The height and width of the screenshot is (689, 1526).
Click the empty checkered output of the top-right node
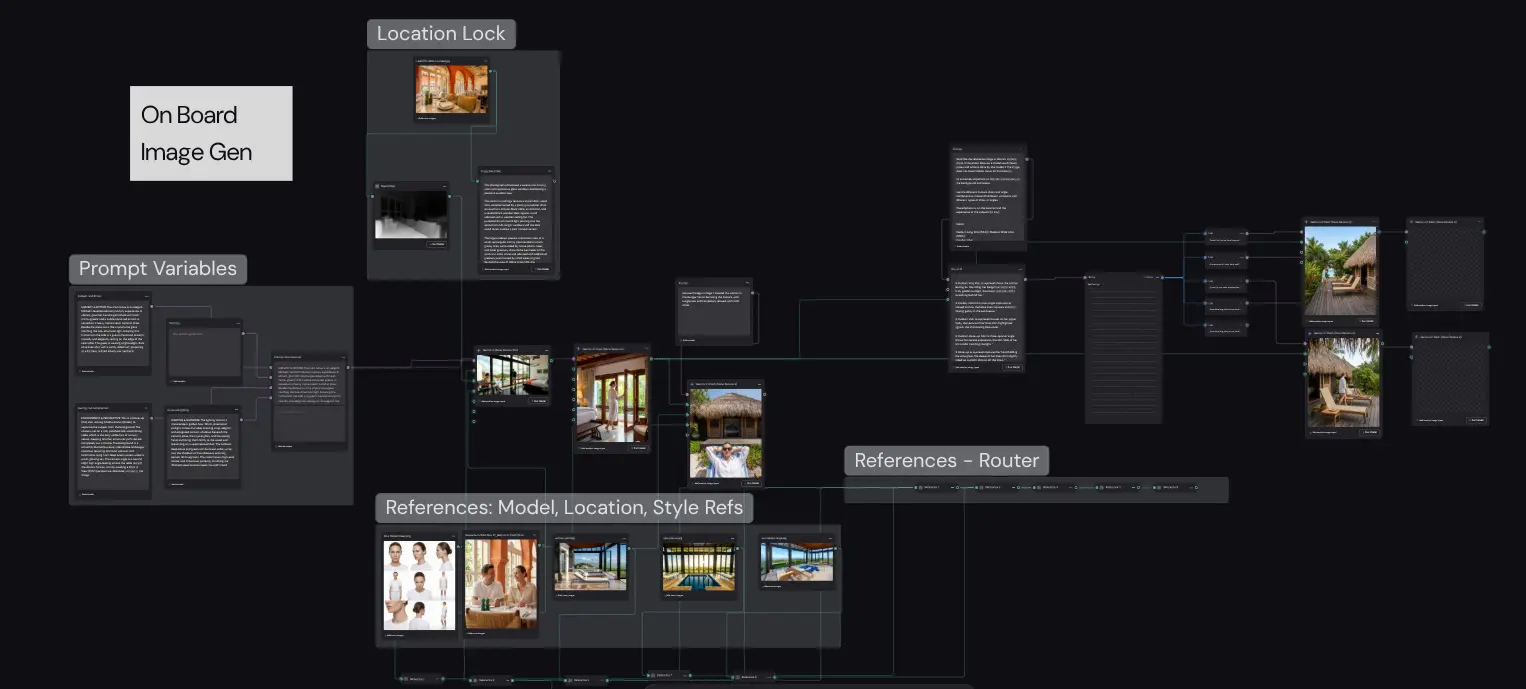pos(1444,263)
